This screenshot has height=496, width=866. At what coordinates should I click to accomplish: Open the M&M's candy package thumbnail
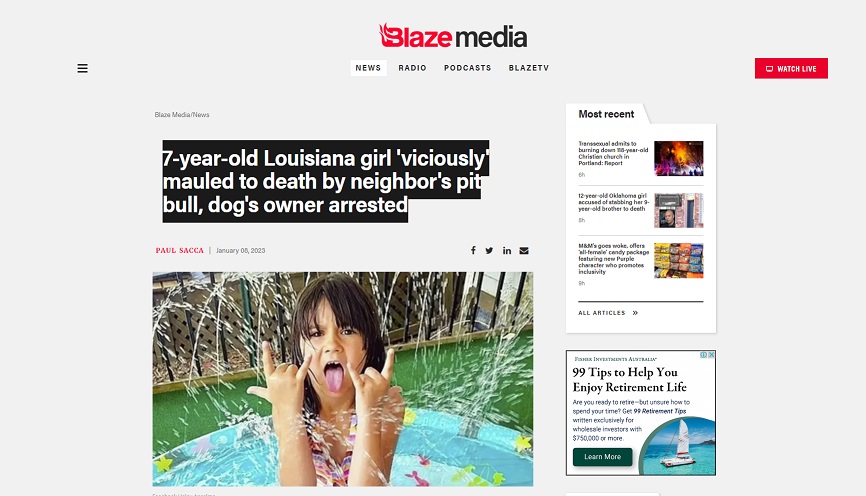click(x=679, y=261)
